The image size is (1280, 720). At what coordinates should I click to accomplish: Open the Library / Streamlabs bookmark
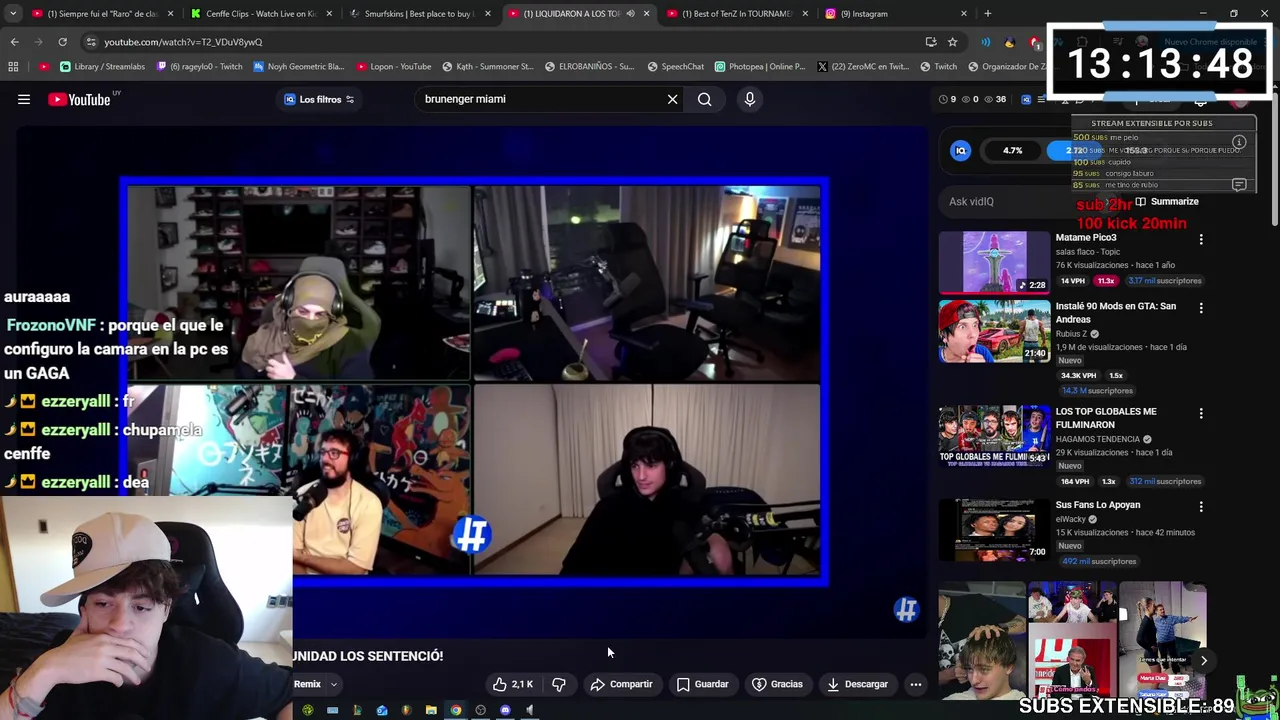click(x=102, y=67)
